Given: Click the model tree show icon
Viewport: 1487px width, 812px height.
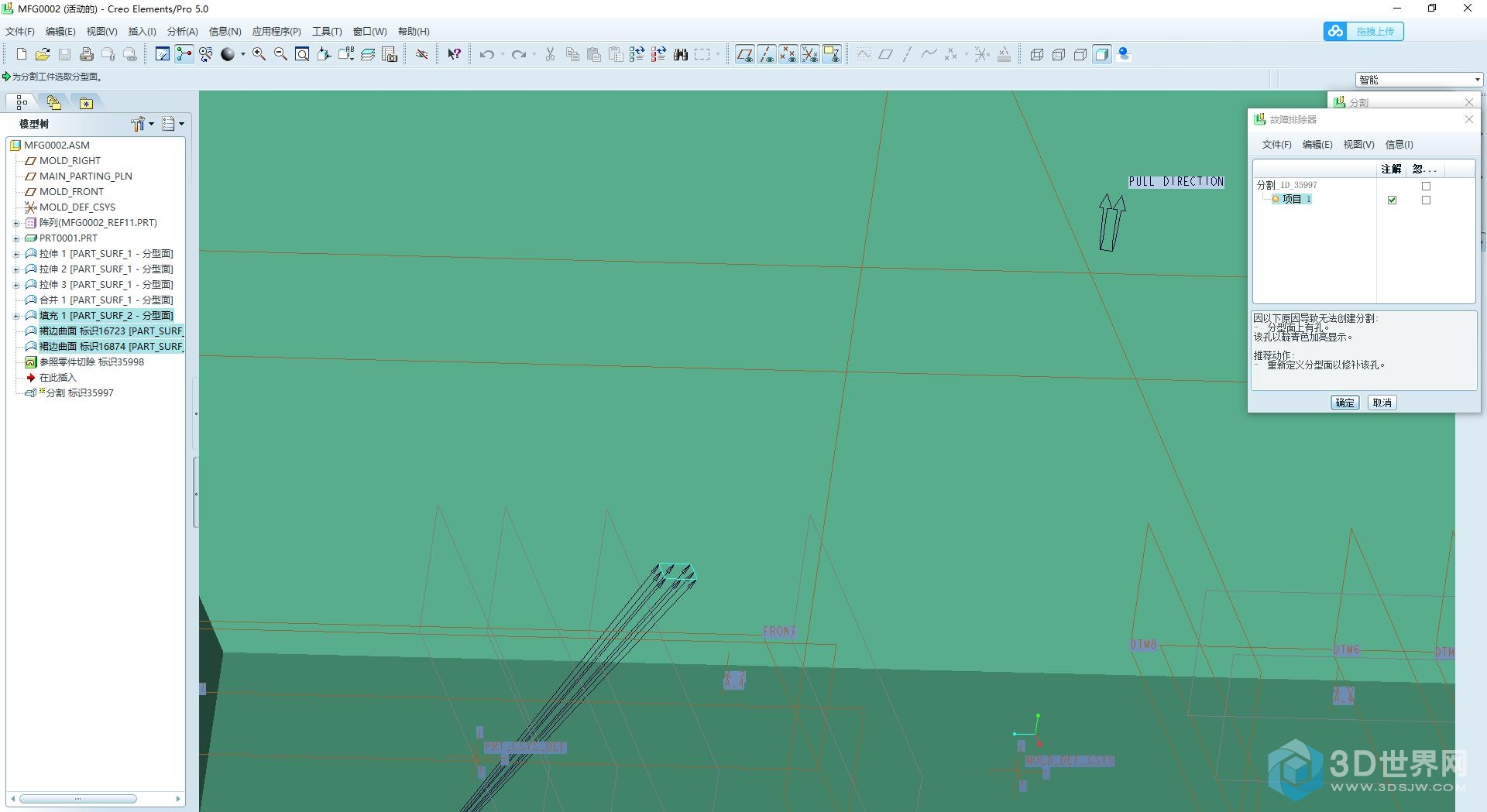Looking at the screenshot, I should coord(168,124).
